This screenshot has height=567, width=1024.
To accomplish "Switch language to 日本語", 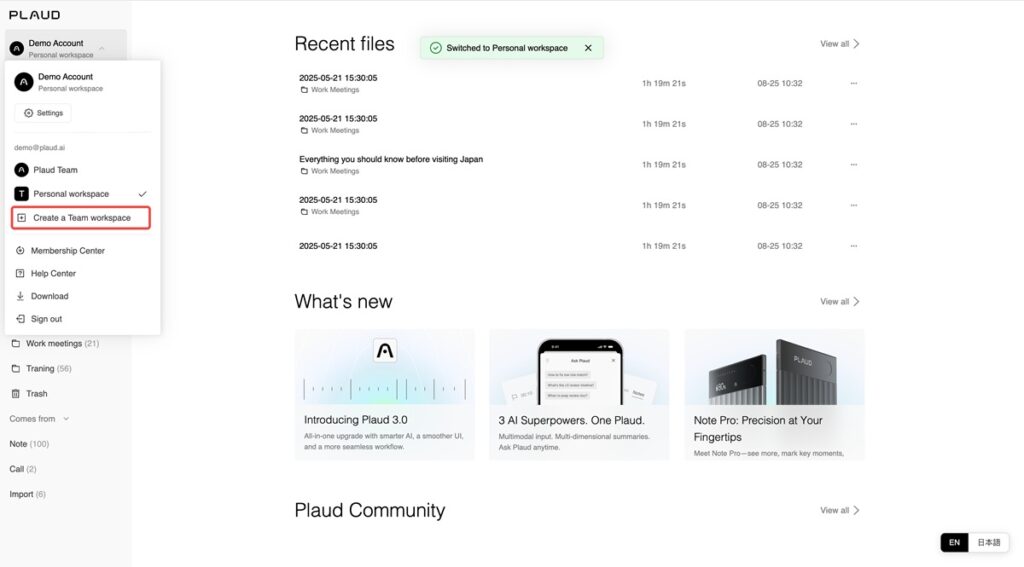I will click(x=989, y=543).
